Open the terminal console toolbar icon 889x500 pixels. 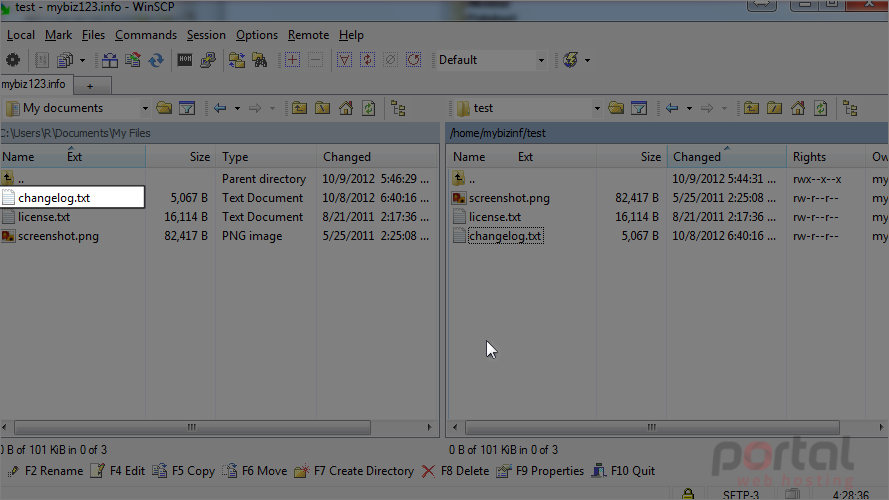(x=185, y=60)
